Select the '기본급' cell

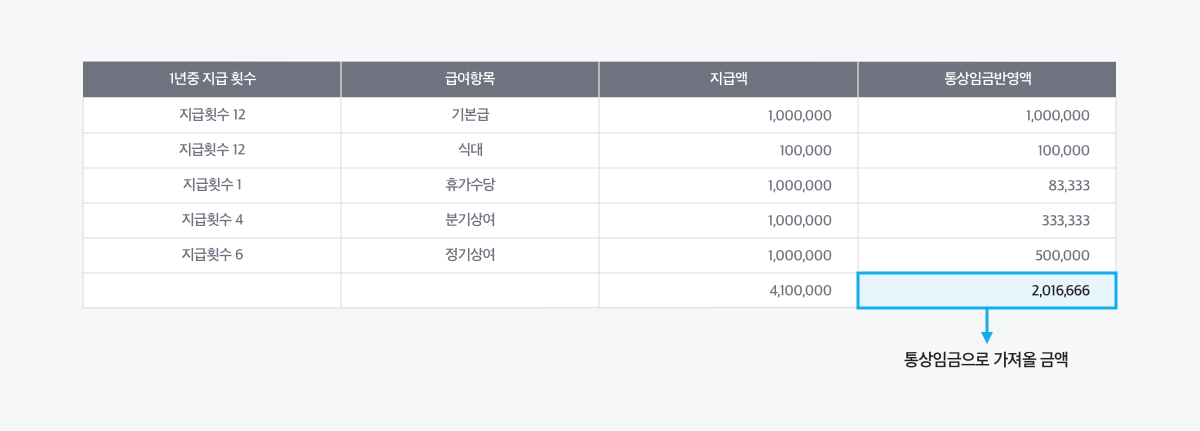[470, 115]
